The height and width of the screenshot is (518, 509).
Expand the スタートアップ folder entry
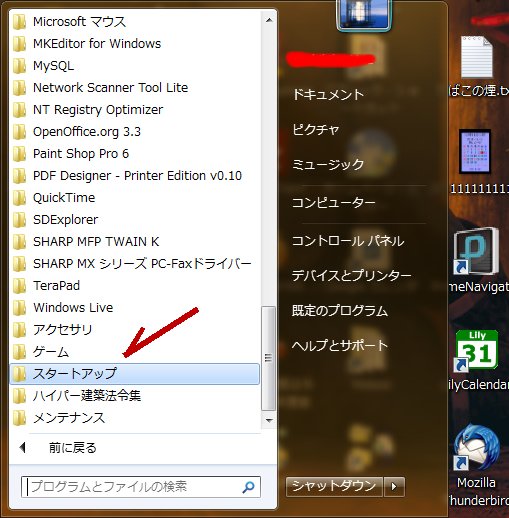(135, 374)
